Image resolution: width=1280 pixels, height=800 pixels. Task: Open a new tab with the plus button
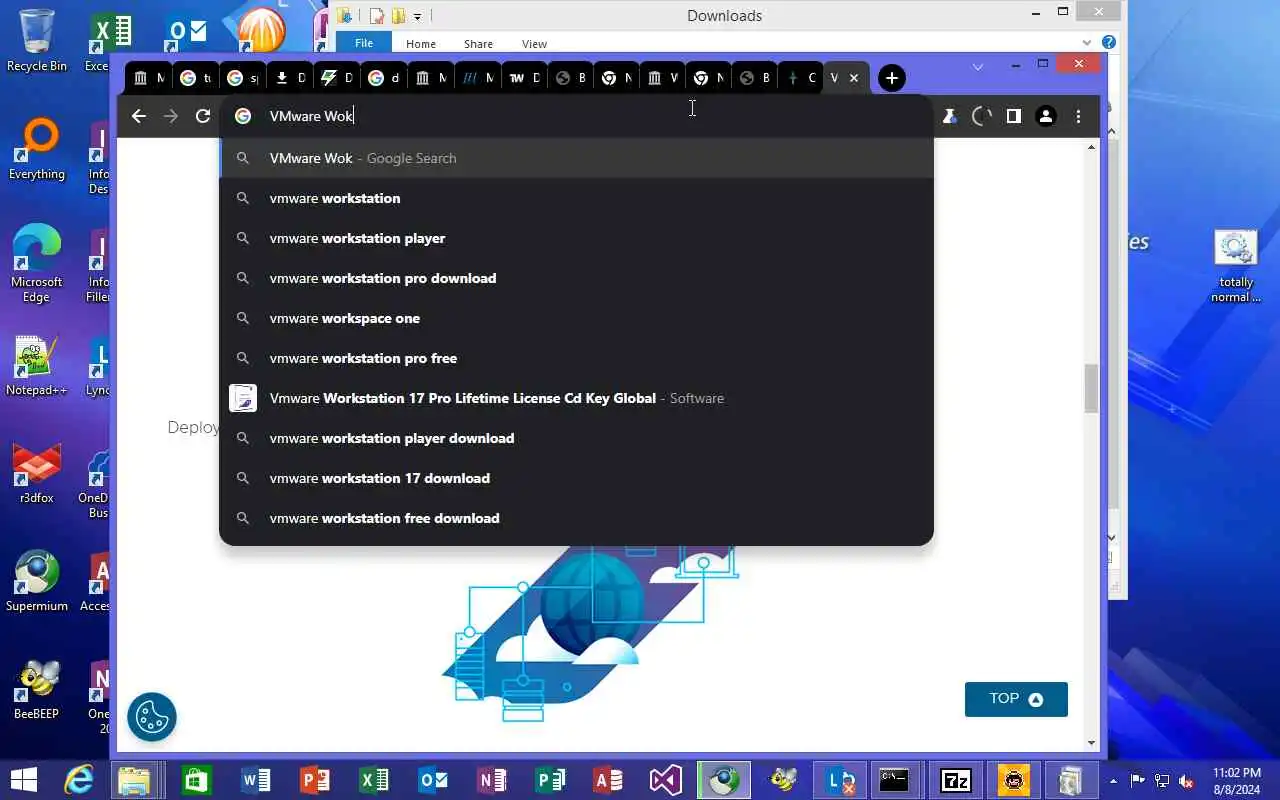point(892,78)
